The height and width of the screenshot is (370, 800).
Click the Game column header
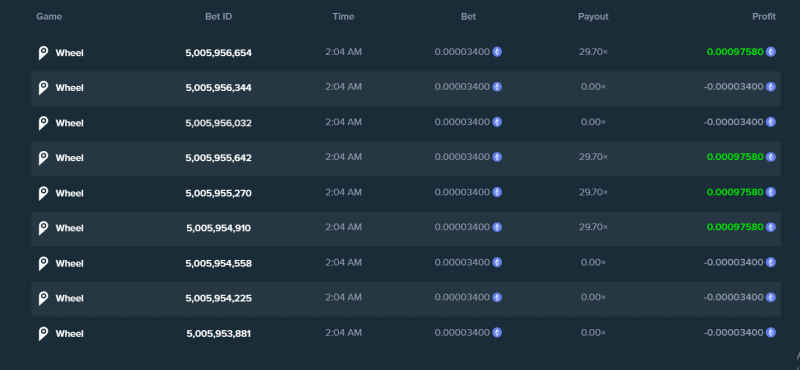click(49, 16)
